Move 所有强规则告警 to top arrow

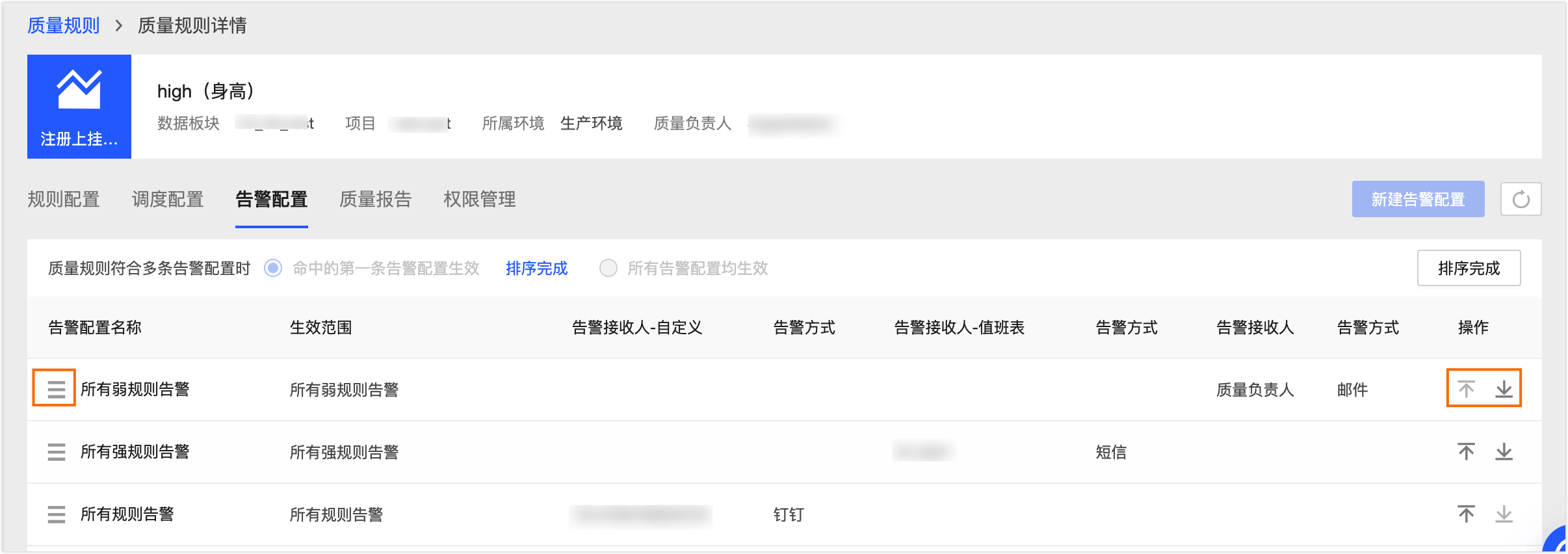tap(1466, 451)
